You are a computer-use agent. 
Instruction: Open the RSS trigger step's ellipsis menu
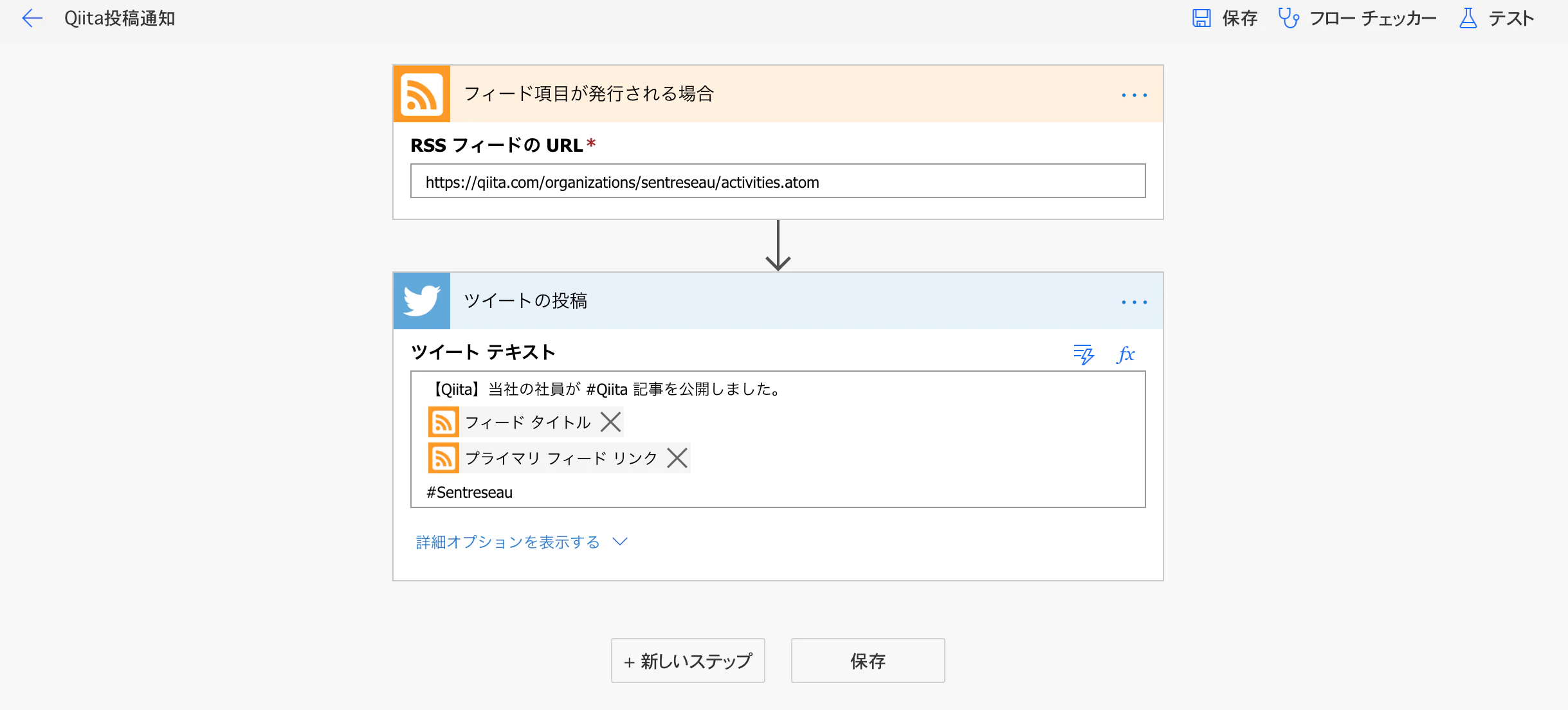coord(1135,95)
